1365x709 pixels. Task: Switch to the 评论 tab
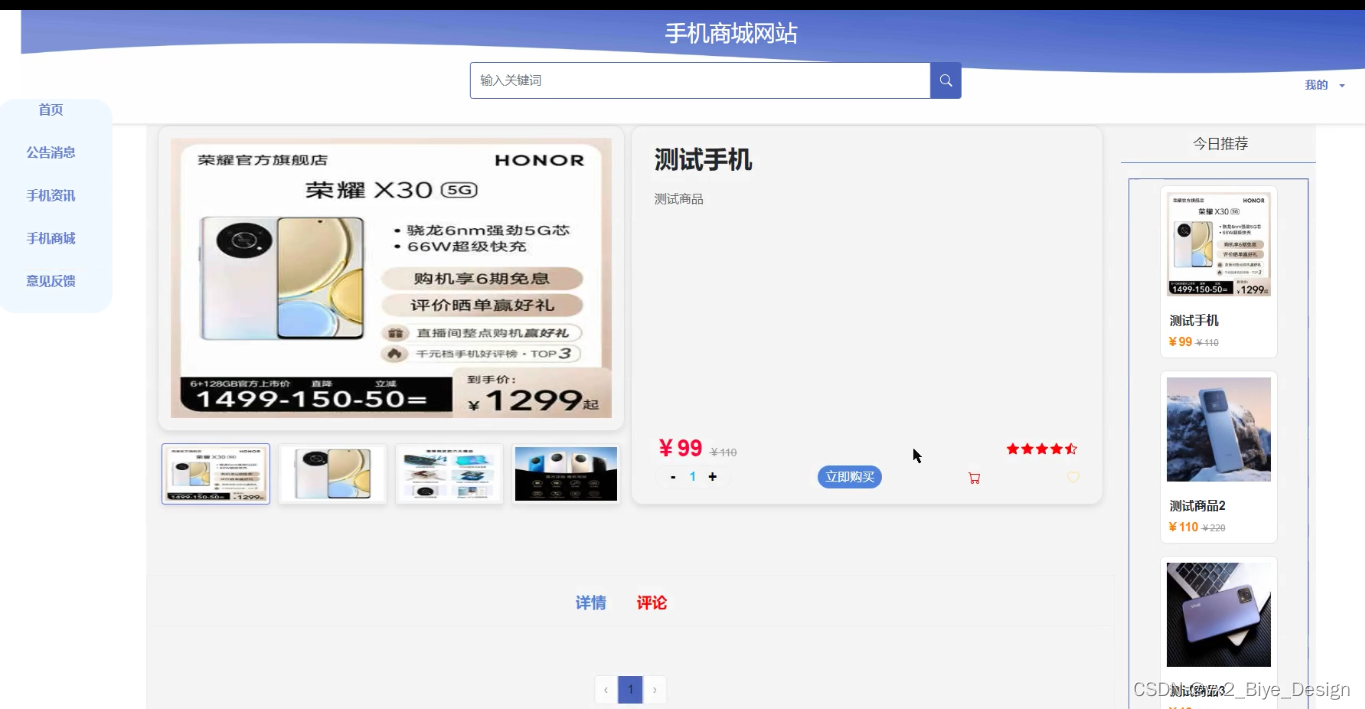[x=652, y=603]
